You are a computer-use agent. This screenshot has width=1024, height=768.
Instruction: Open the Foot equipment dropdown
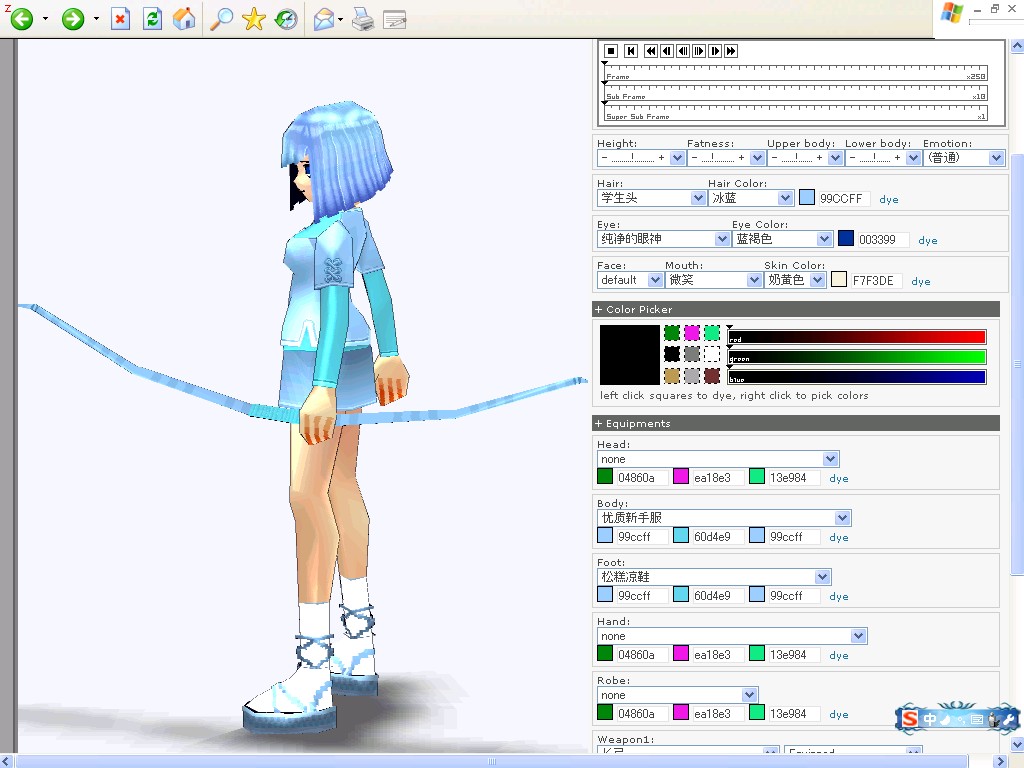714,577
